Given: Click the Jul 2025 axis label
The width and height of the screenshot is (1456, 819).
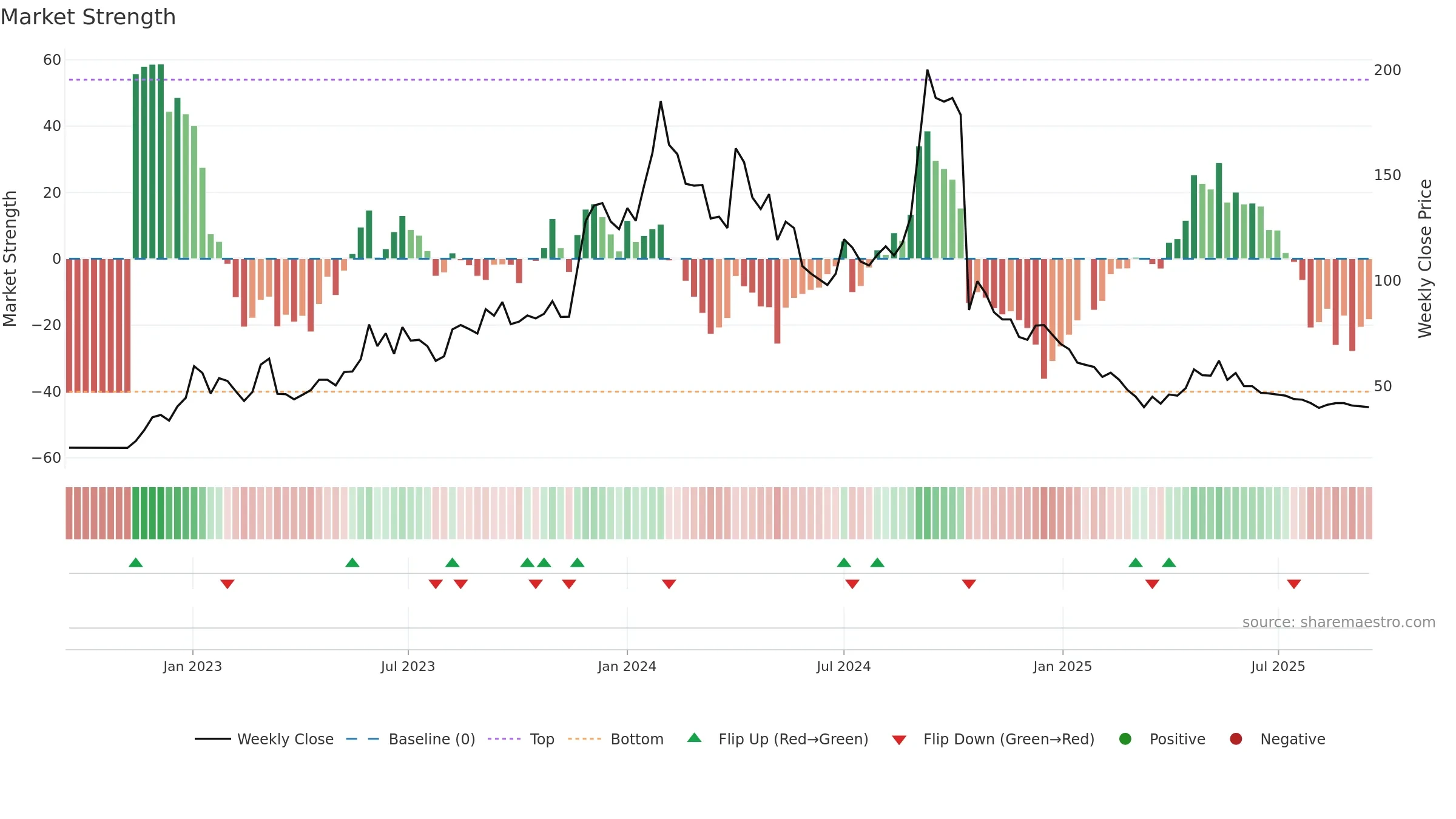Looking at the screenshot, I should [1278, 666].
